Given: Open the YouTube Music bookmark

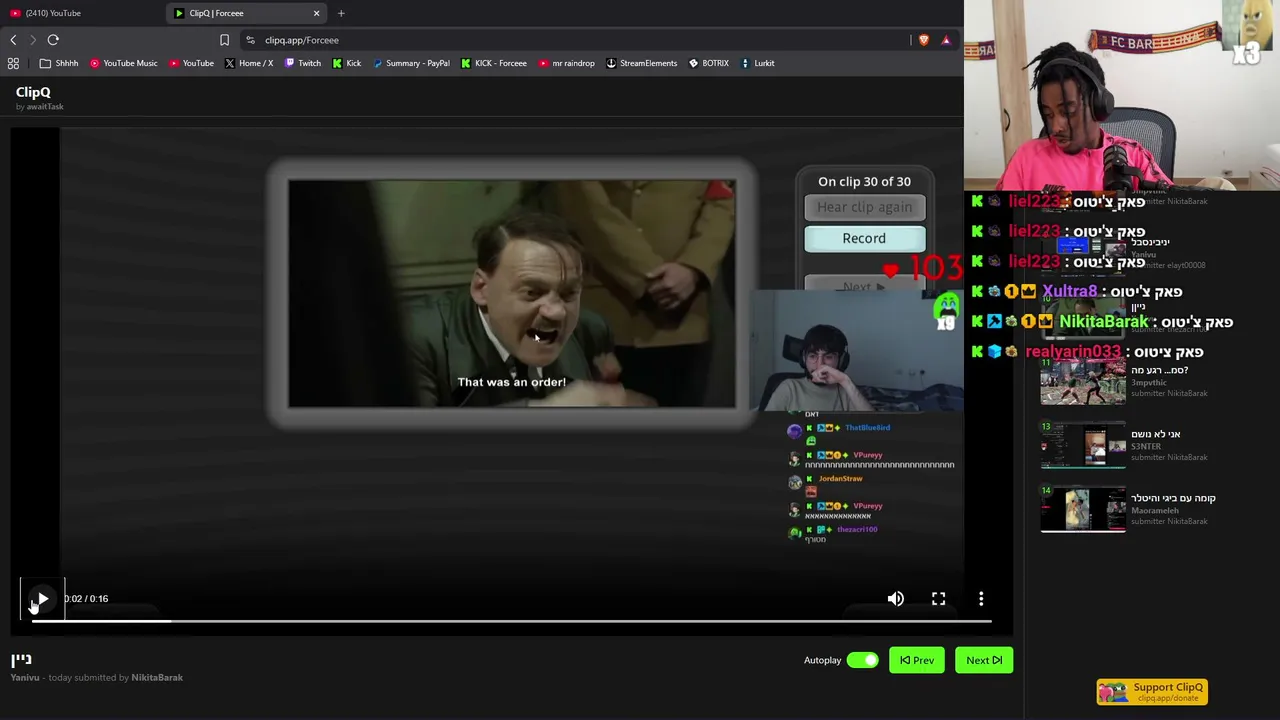Looking at the screenshot, I should 124,63.
